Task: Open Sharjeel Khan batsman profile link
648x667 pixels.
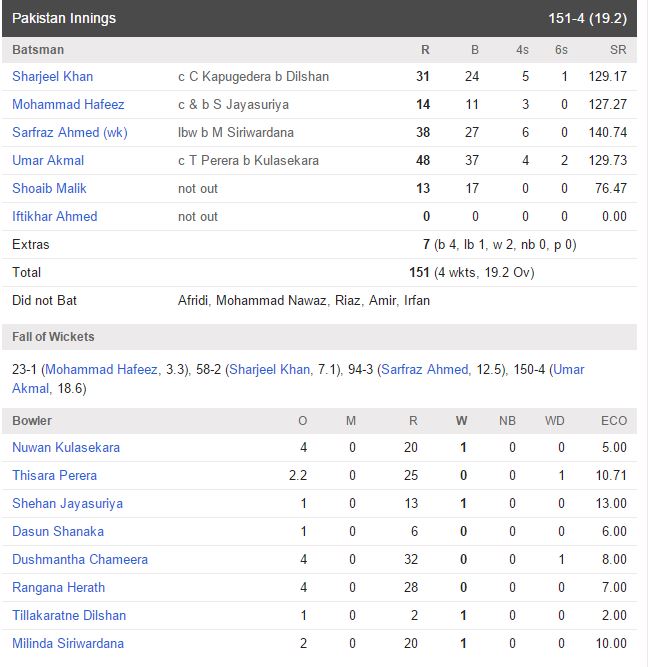Action: [x=52, y=77]
